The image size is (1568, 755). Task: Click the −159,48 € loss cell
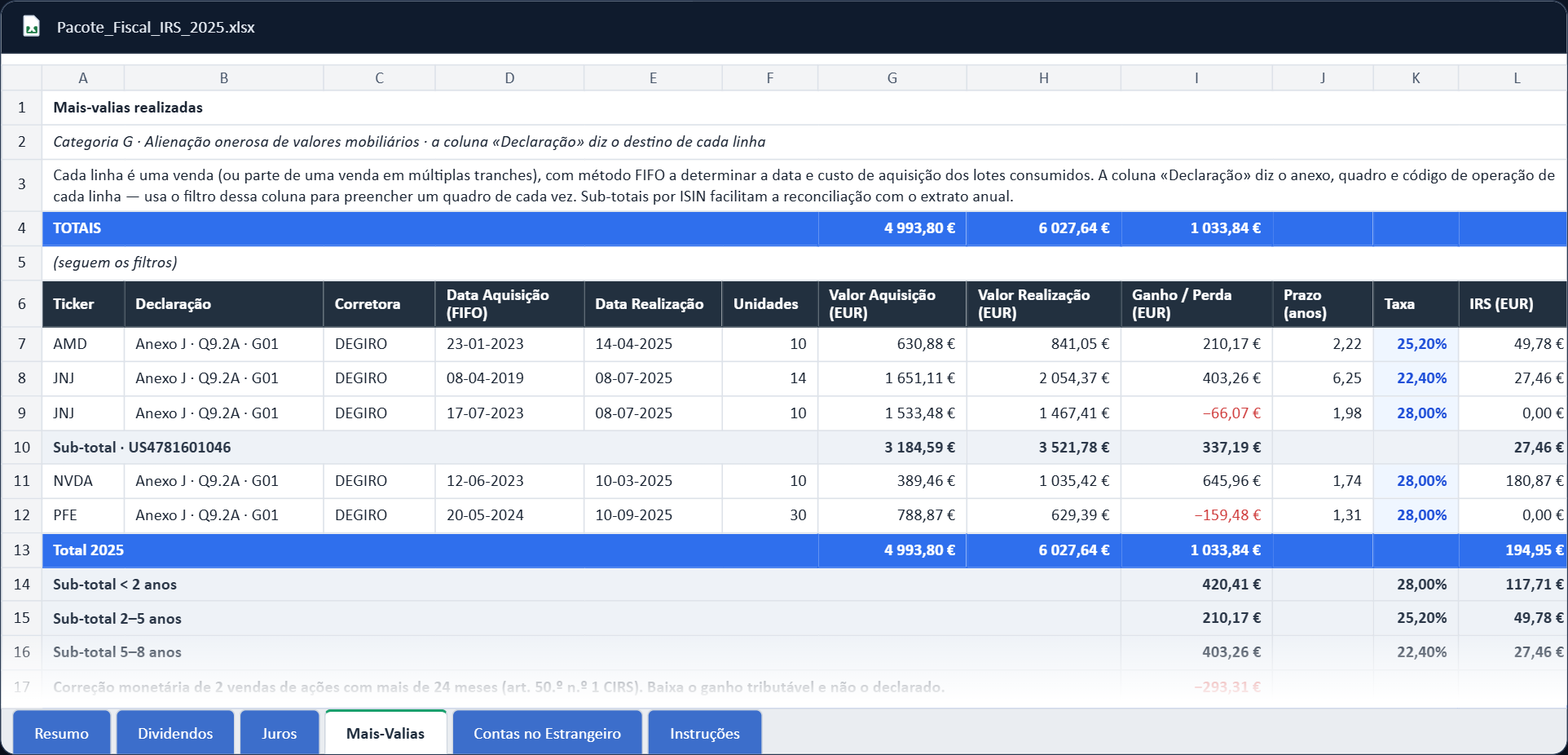(1196, 515)
